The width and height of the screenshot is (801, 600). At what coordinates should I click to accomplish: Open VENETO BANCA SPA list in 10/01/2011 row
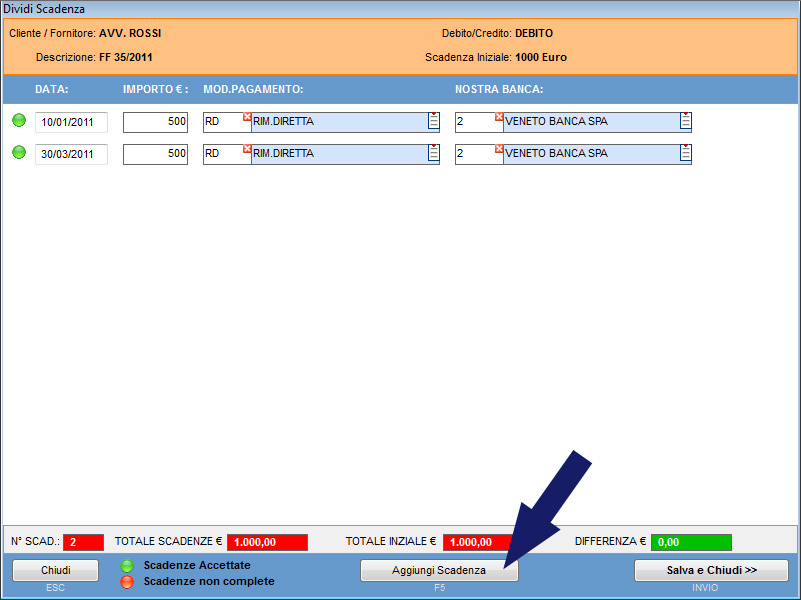point(685,122)
